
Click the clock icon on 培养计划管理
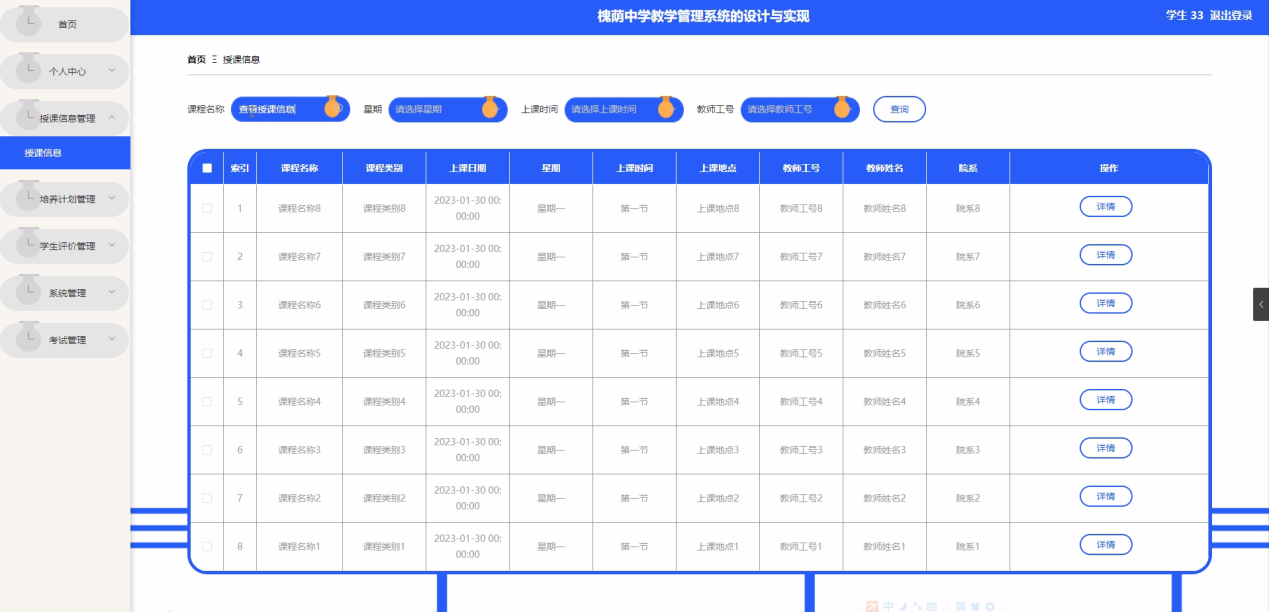(29, 195)
